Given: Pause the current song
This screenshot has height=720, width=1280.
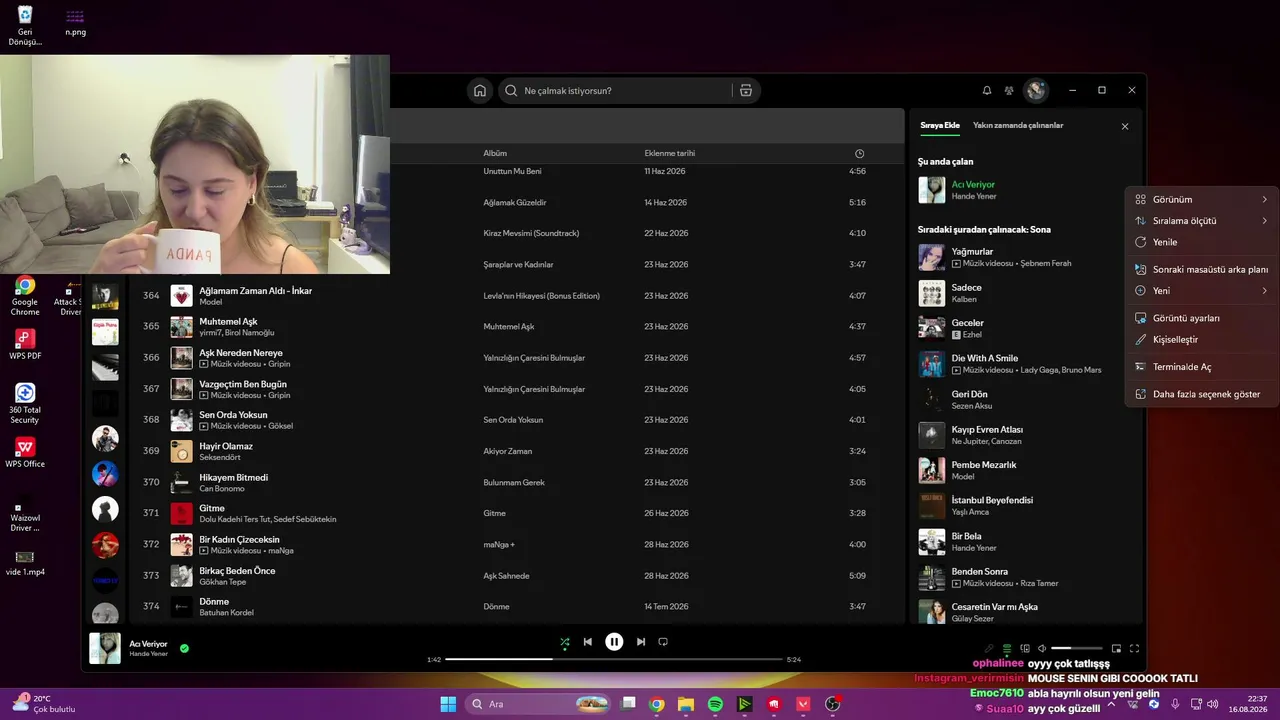Looking at the screenshot, I should point(614,642).
